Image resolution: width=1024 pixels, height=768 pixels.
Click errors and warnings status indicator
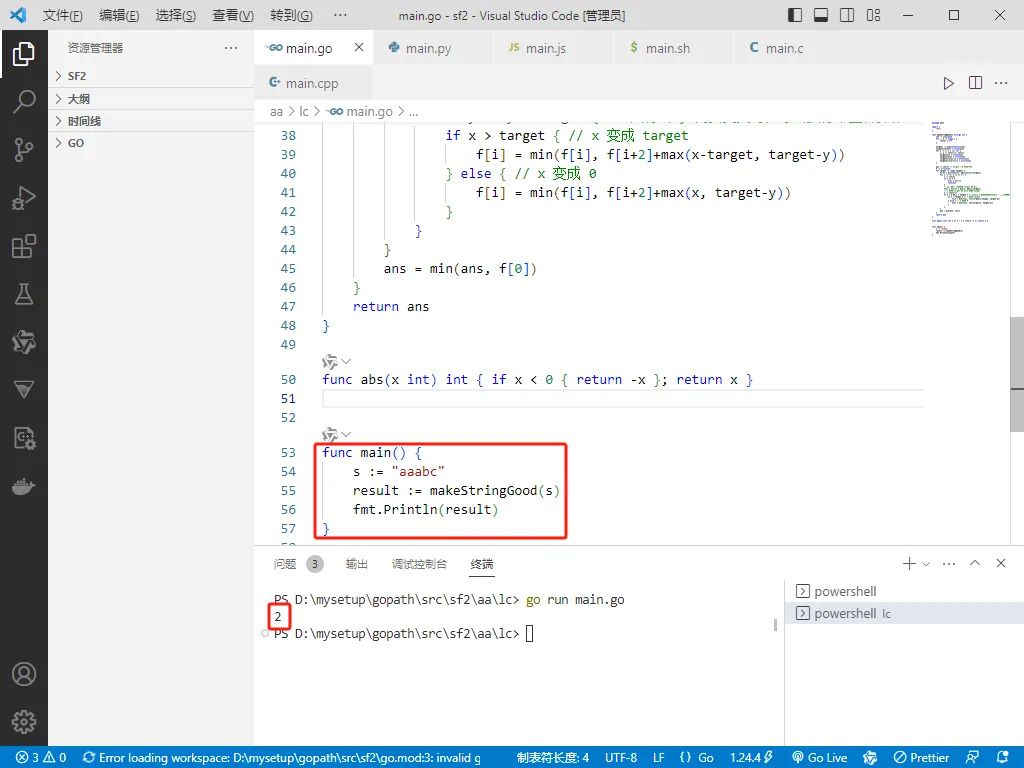pyautogui.click(x=40, y=758)
